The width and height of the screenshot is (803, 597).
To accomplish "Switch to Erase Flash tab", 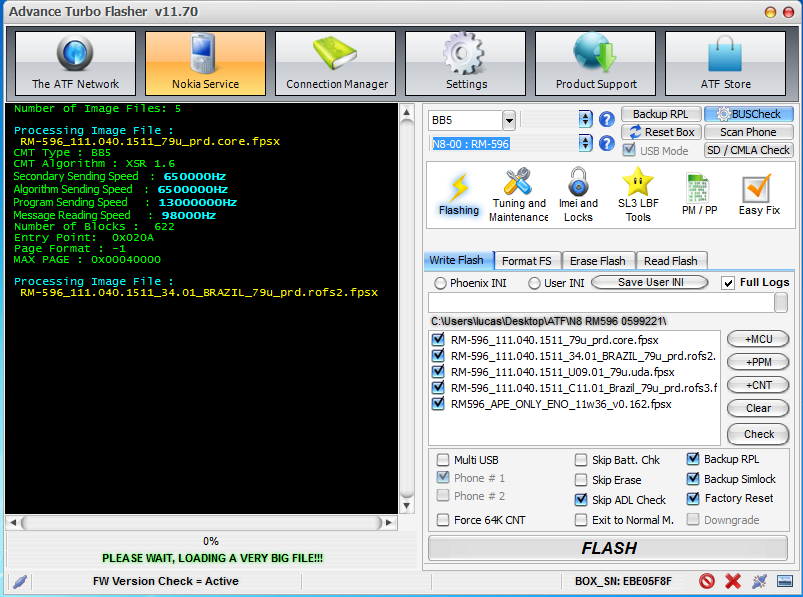I will tap(598, 261).
